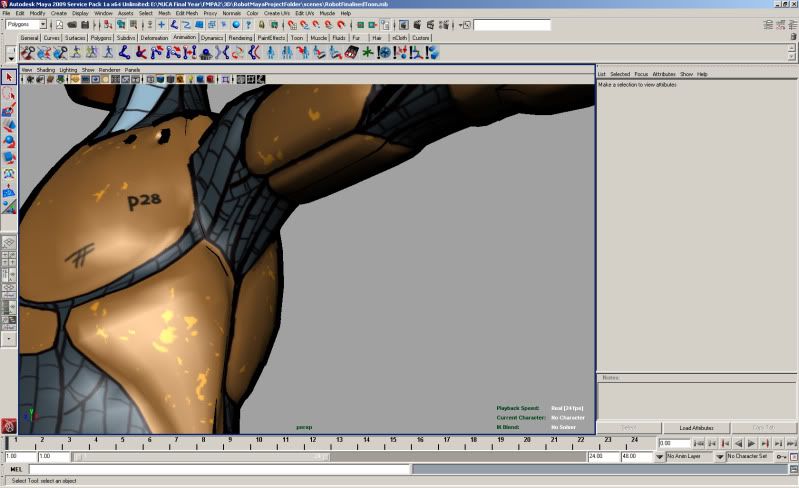Viewport: 799px width, 488px height.
Task: Open the Edit Mesh menu
Action: (x=187, y=13)
